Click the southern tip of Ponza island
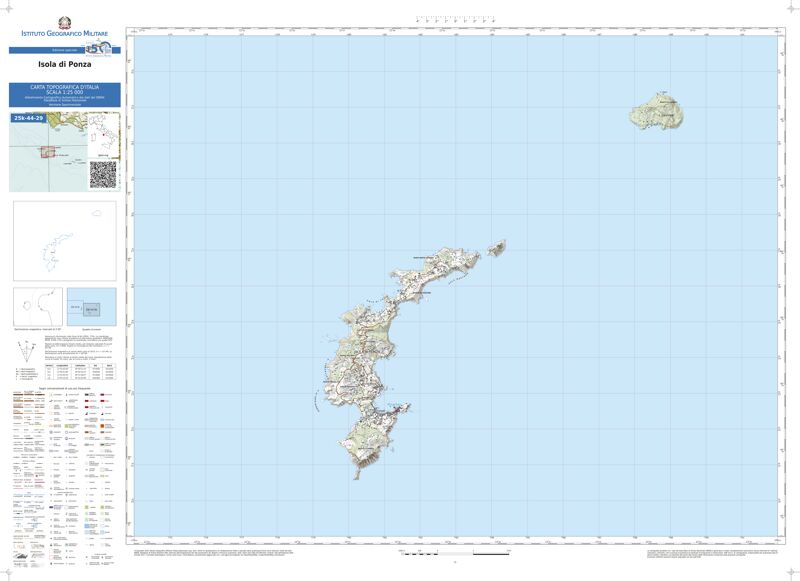Viewport: 800px width, 581px height. [356, 475]
